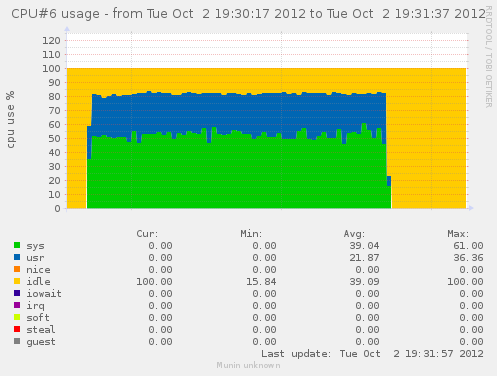Click the Last update timestamp text
The height and width of the screenshot is (376, 497).
[x=372, y=354]
